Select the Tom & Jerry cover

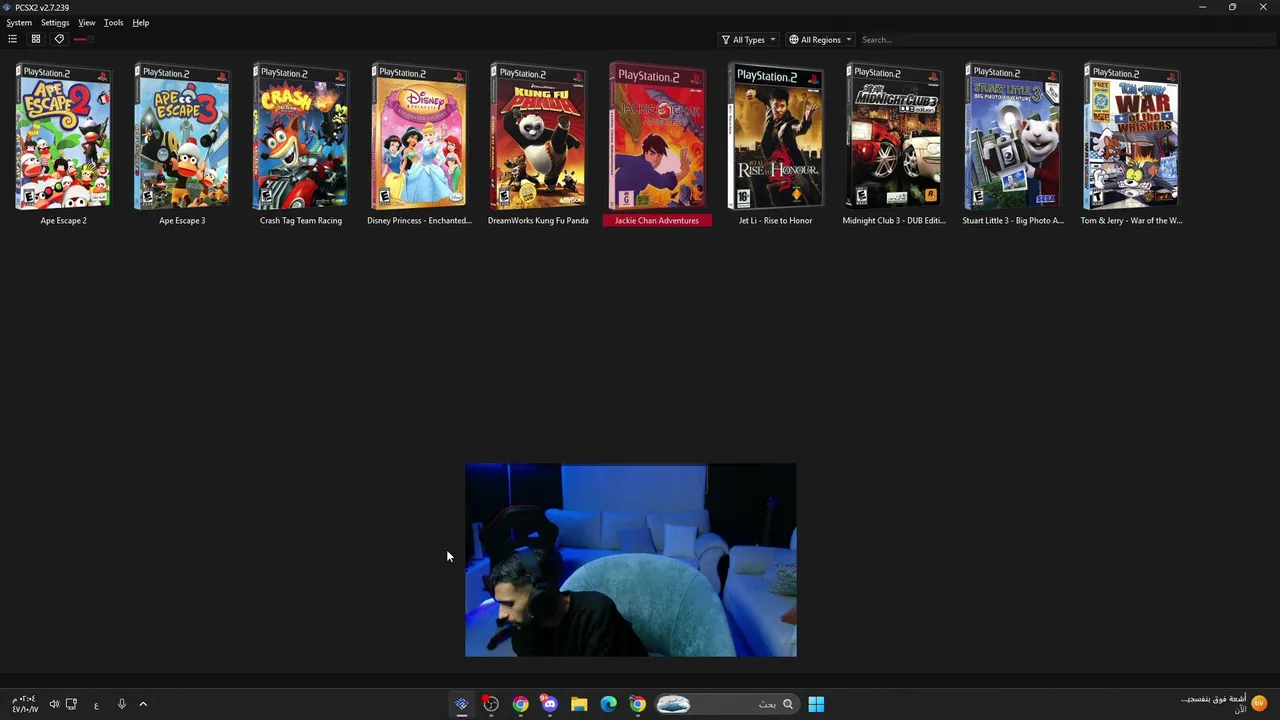click(1132, 138)
